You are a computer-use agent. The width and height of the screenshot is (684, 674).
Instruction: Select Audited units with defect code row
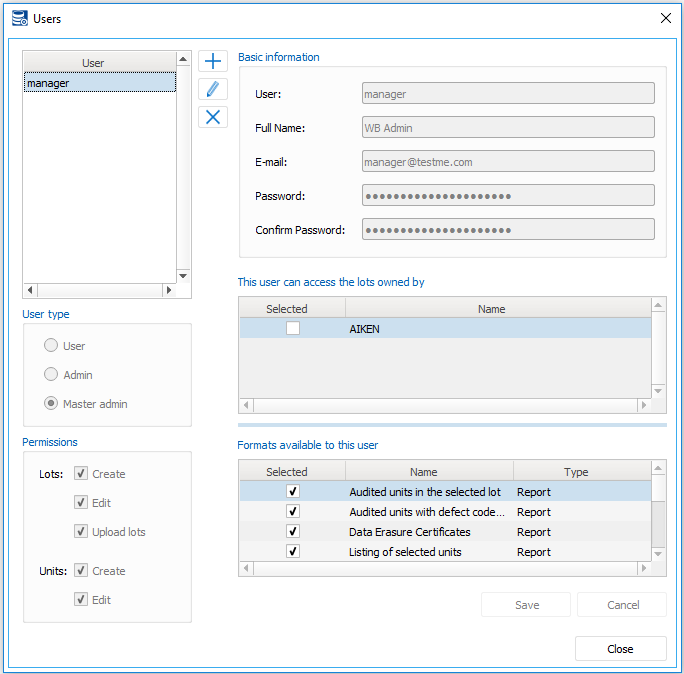[x=445, y=511]
